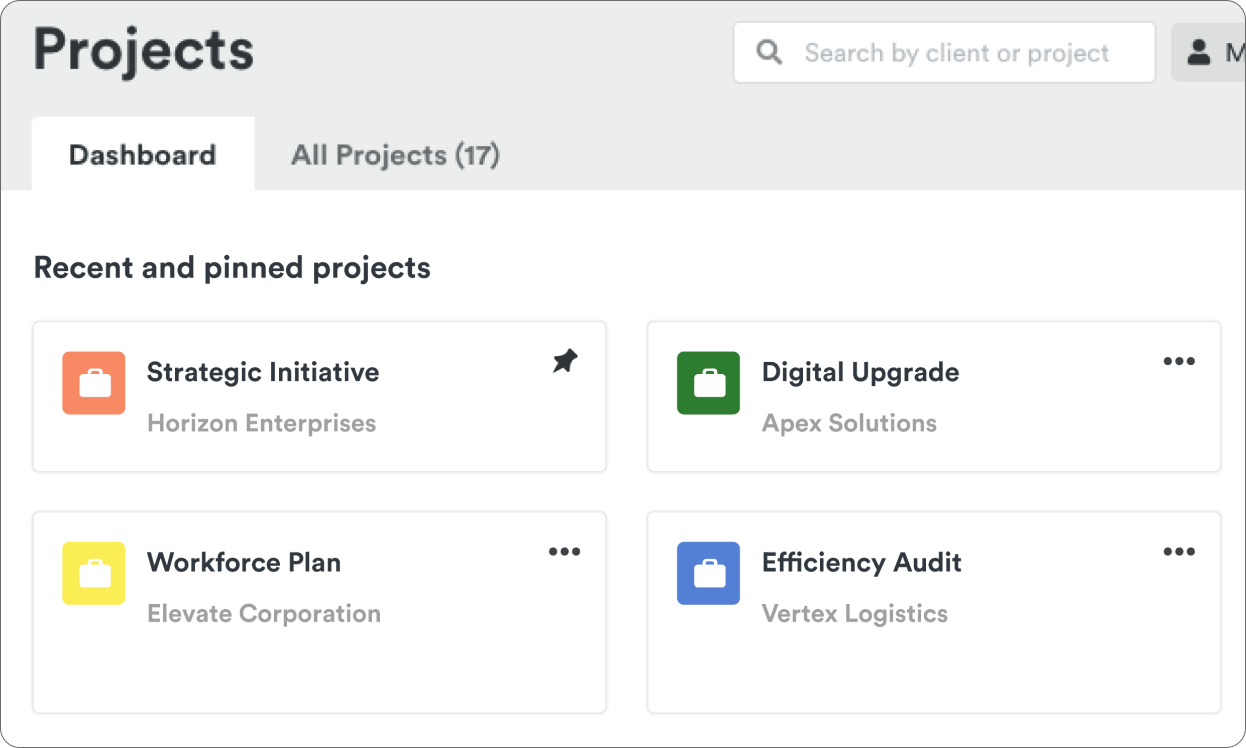Open Workforce Plan more options menu
This screenshot has height=748, width=1246.
pyautogui.click(x=564, y=551)
